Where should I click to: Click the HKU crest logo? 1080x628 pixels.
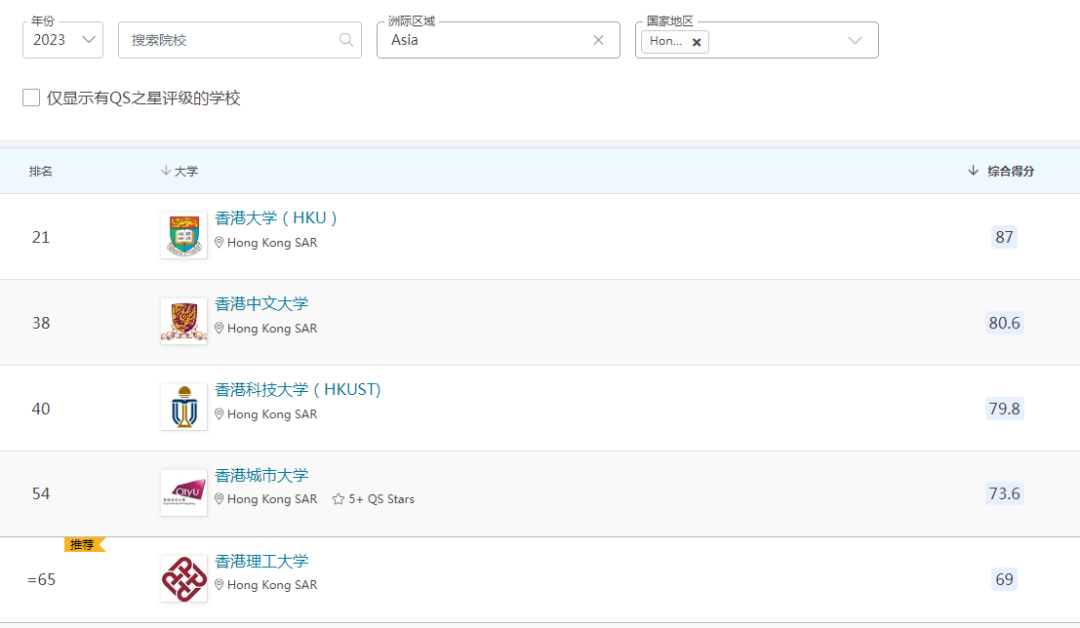click(x=184, y=236)
